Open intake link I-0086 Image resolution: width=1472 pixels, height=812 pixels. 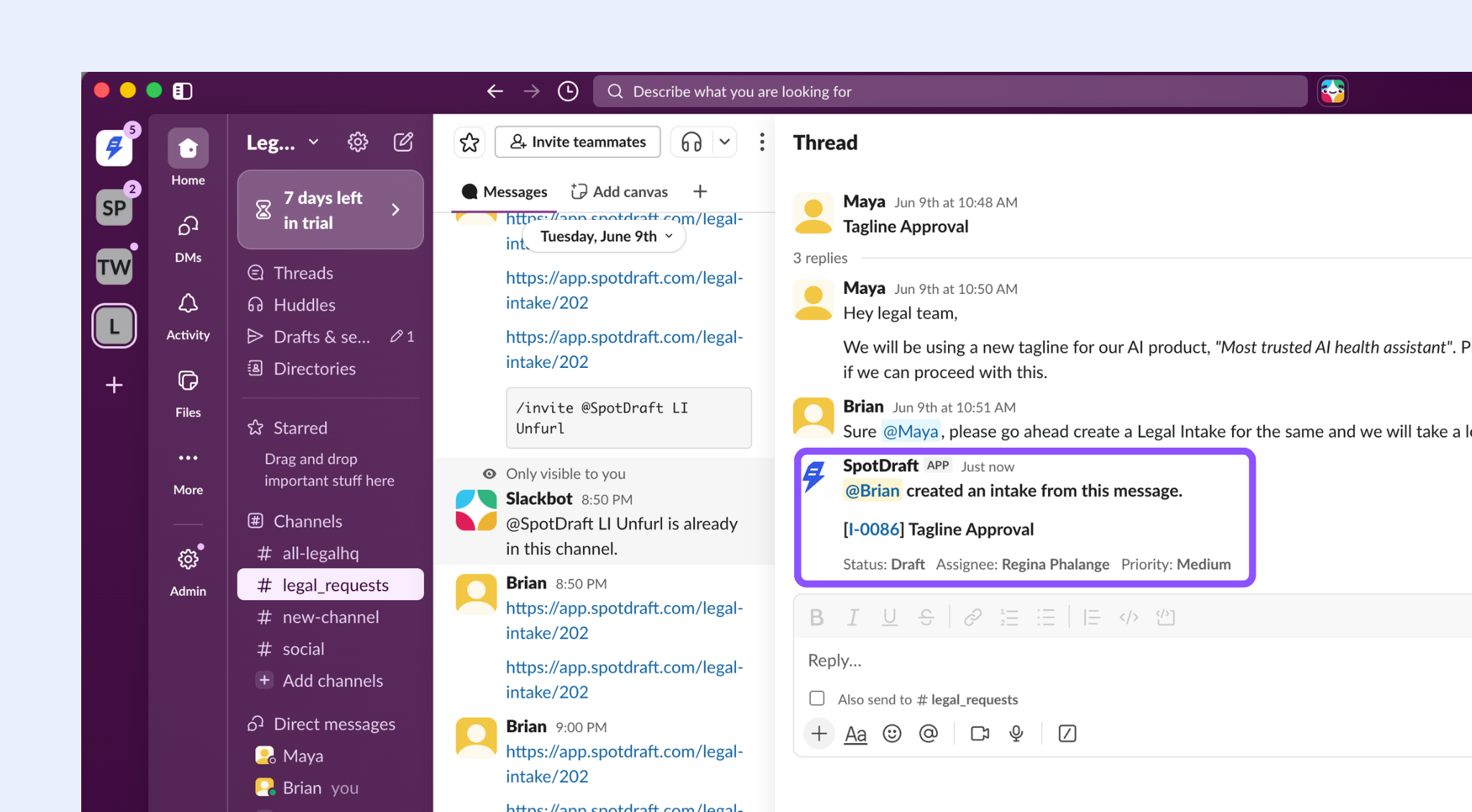pos(873,530)
